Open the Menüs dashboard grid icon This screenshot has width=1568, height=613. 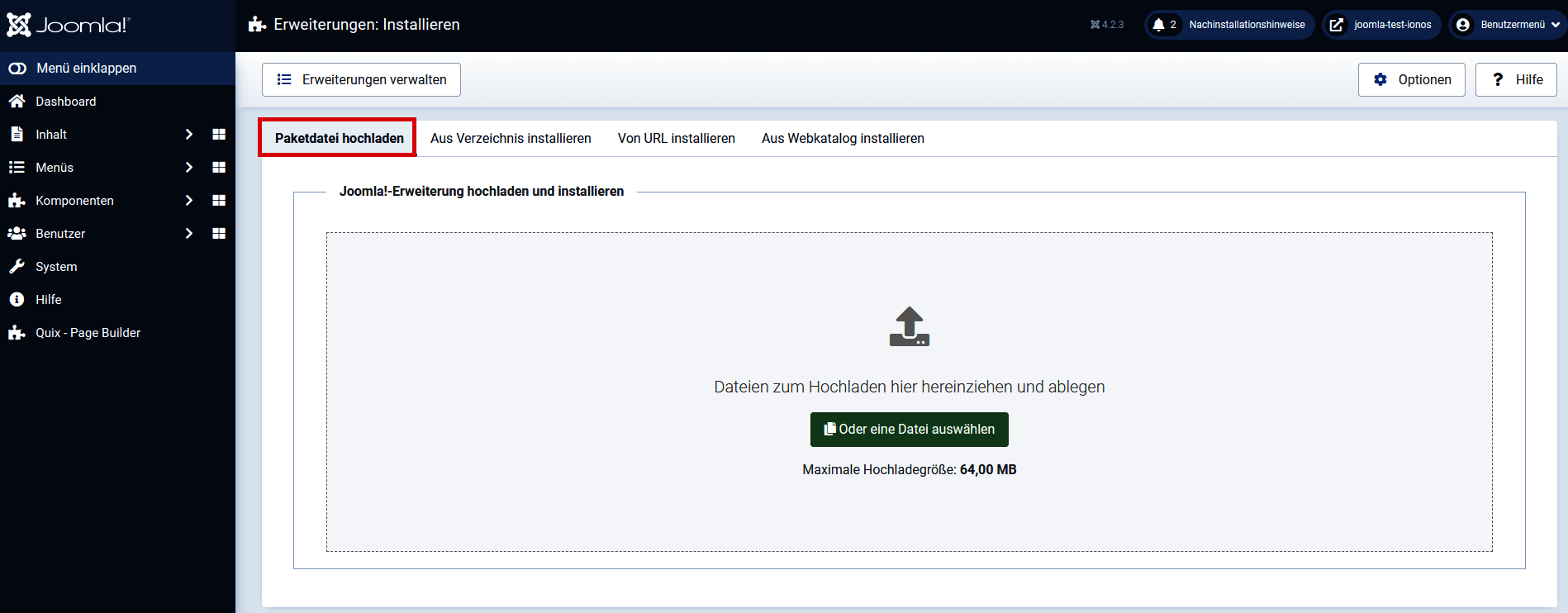click(x=219, y=168)
